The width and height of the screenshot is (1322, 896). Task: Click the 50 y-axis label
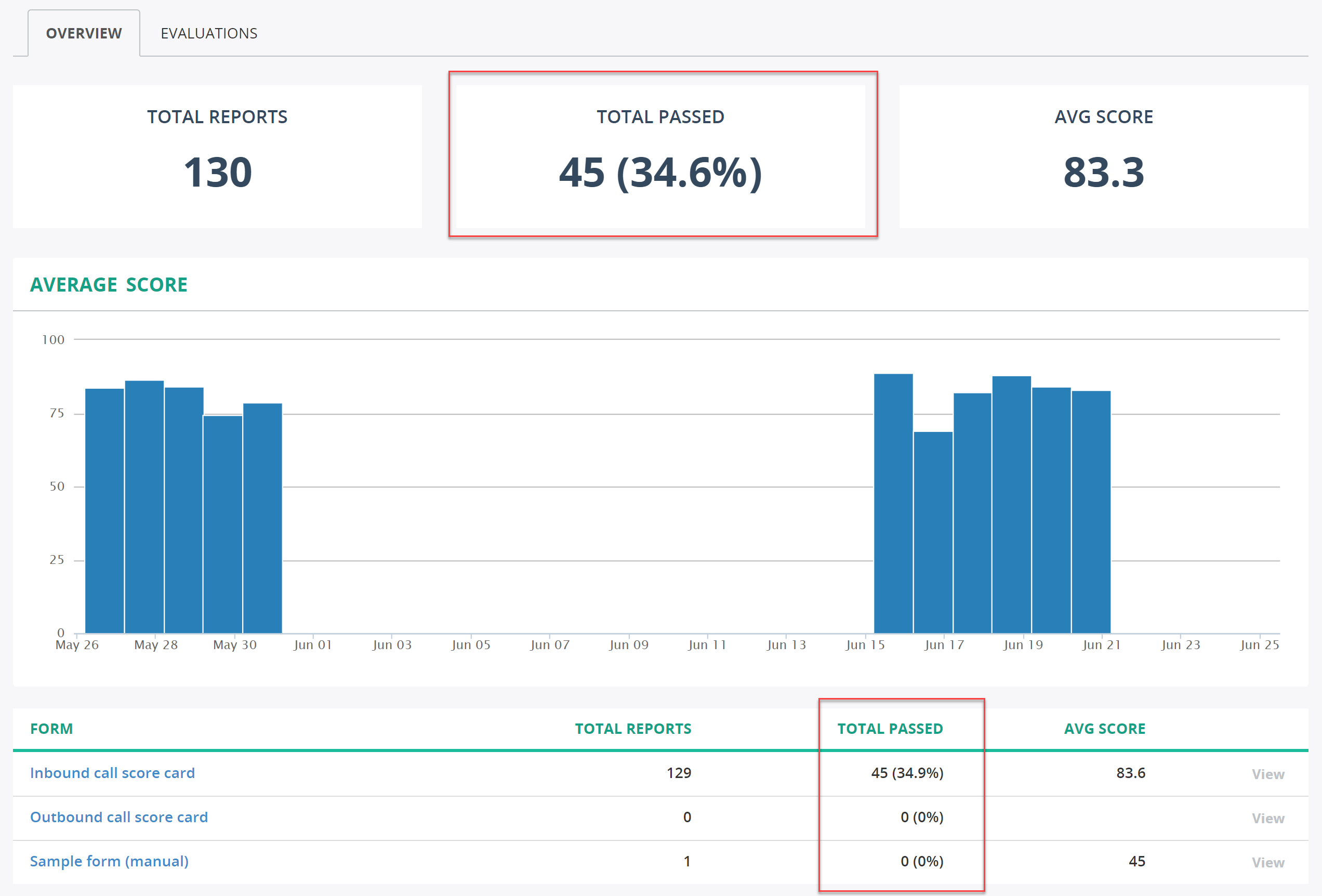(x=57, y=486)
